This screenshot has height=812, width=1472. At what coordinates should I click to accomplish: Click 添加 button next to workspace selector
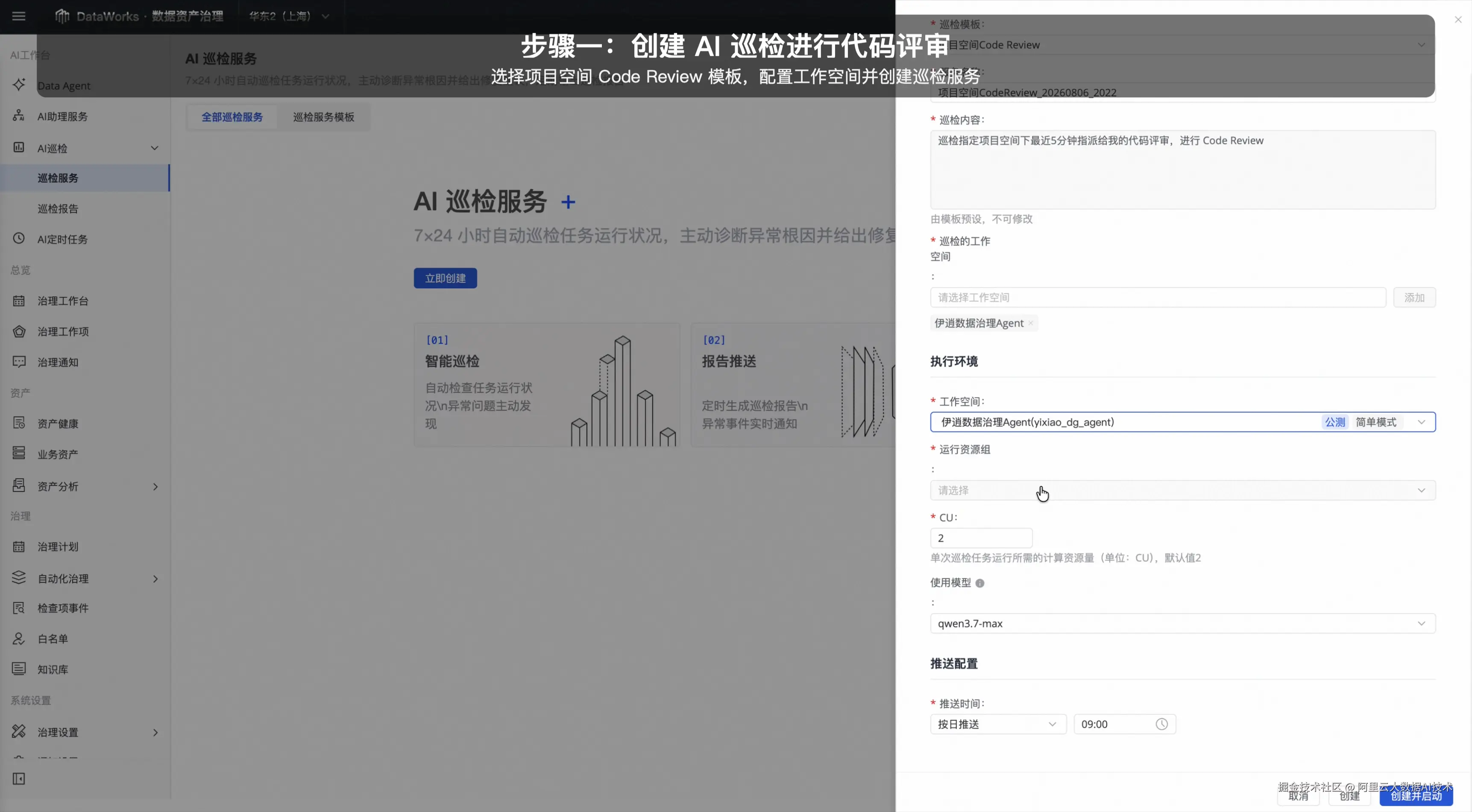point(1414,298)
